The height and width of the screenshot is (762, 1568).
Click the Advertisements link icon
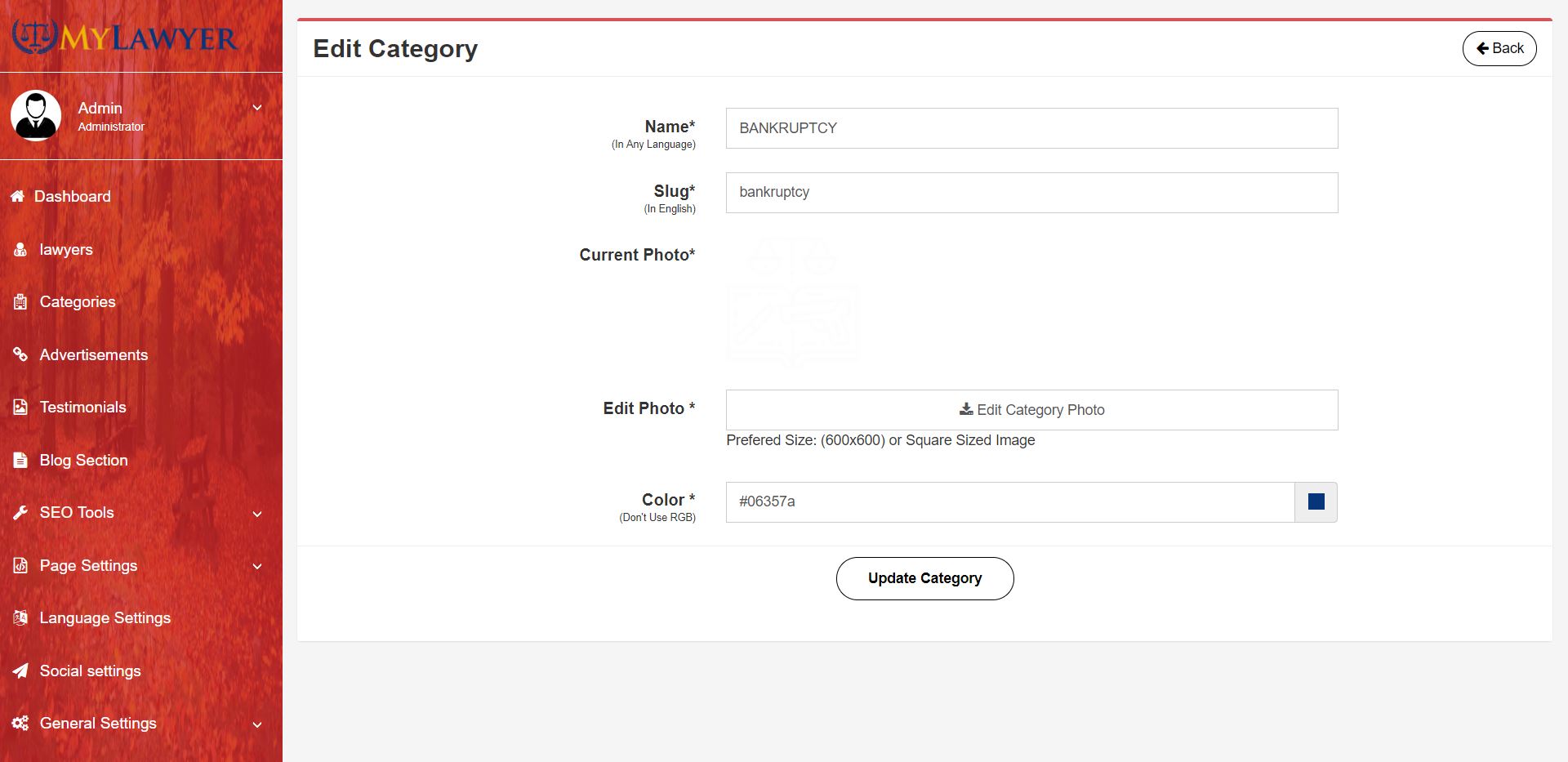(20, 354)
